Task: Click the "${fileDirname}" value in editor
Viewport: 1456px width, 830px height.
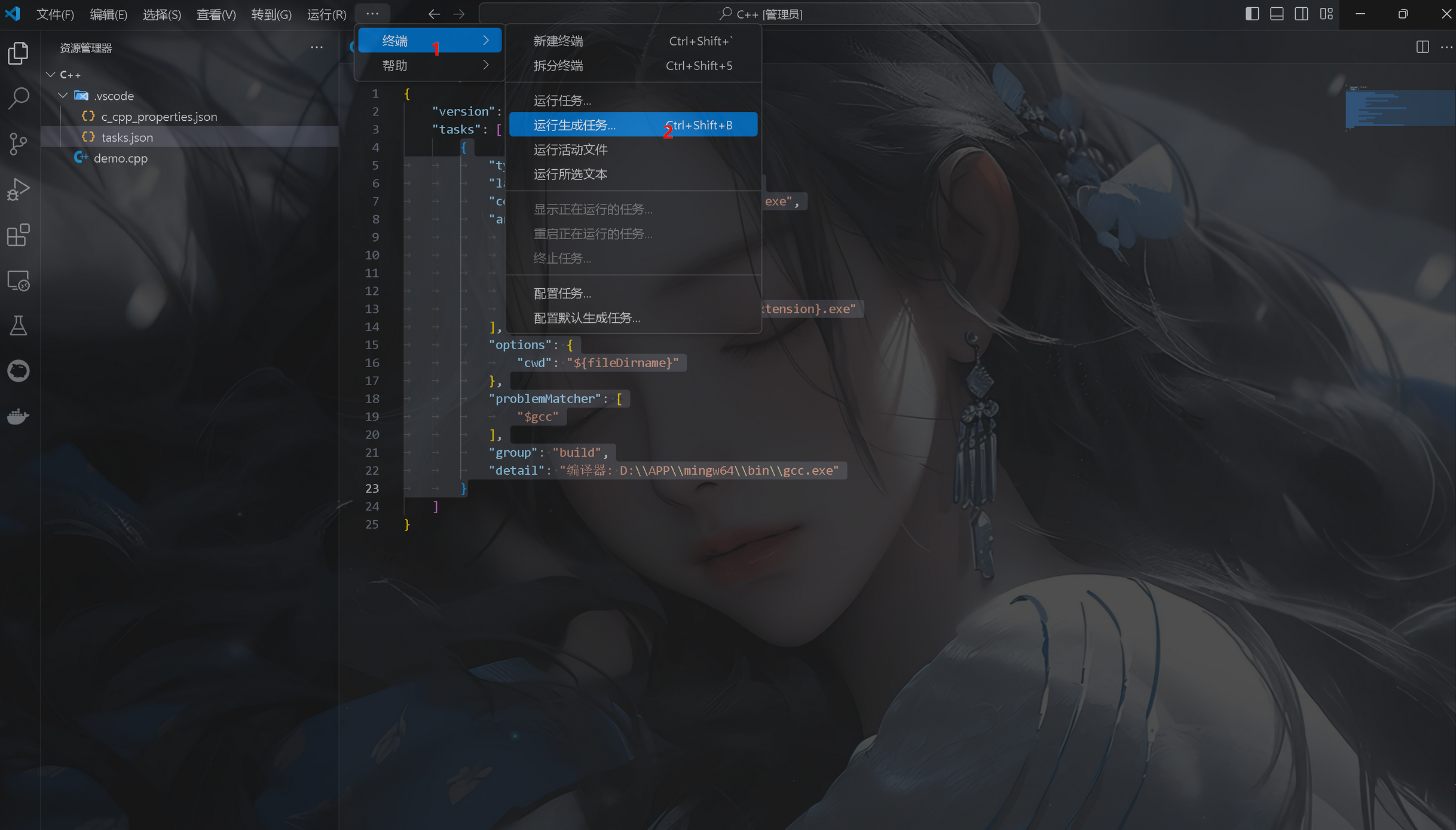Action: (x=622, y=363)
